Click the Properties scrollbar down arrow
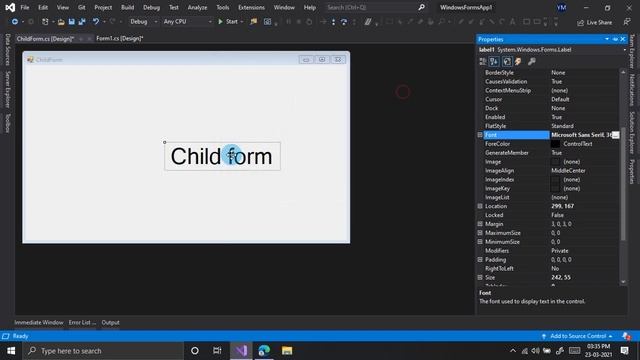 tap(623, 282)
